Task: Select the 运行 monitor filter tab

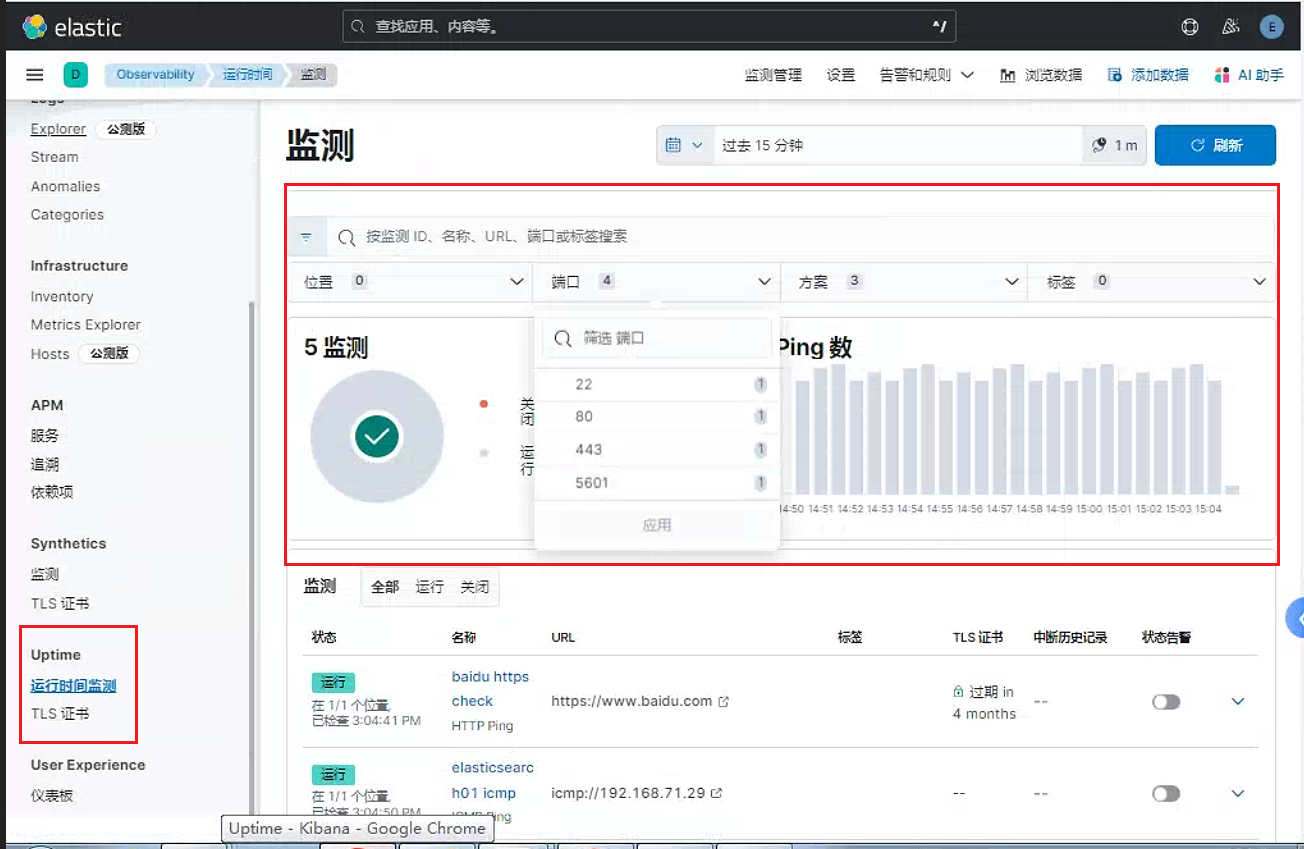Action: point(429,587)
